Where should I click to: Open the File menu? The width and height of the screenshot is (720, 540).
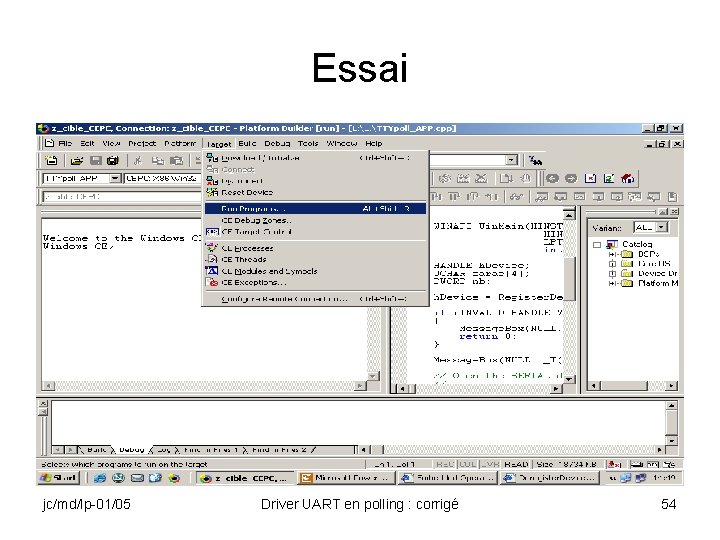(65, 143)
